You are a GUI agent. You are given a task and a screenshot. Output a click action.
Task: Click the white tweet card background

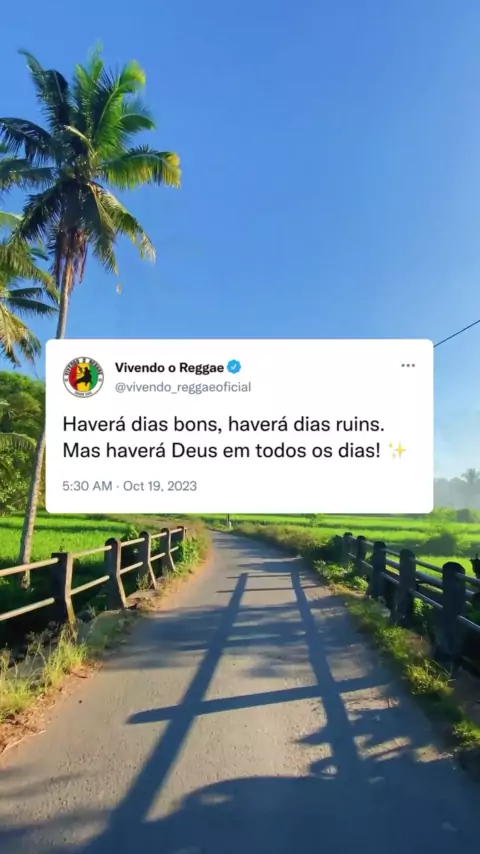point(240,426)
